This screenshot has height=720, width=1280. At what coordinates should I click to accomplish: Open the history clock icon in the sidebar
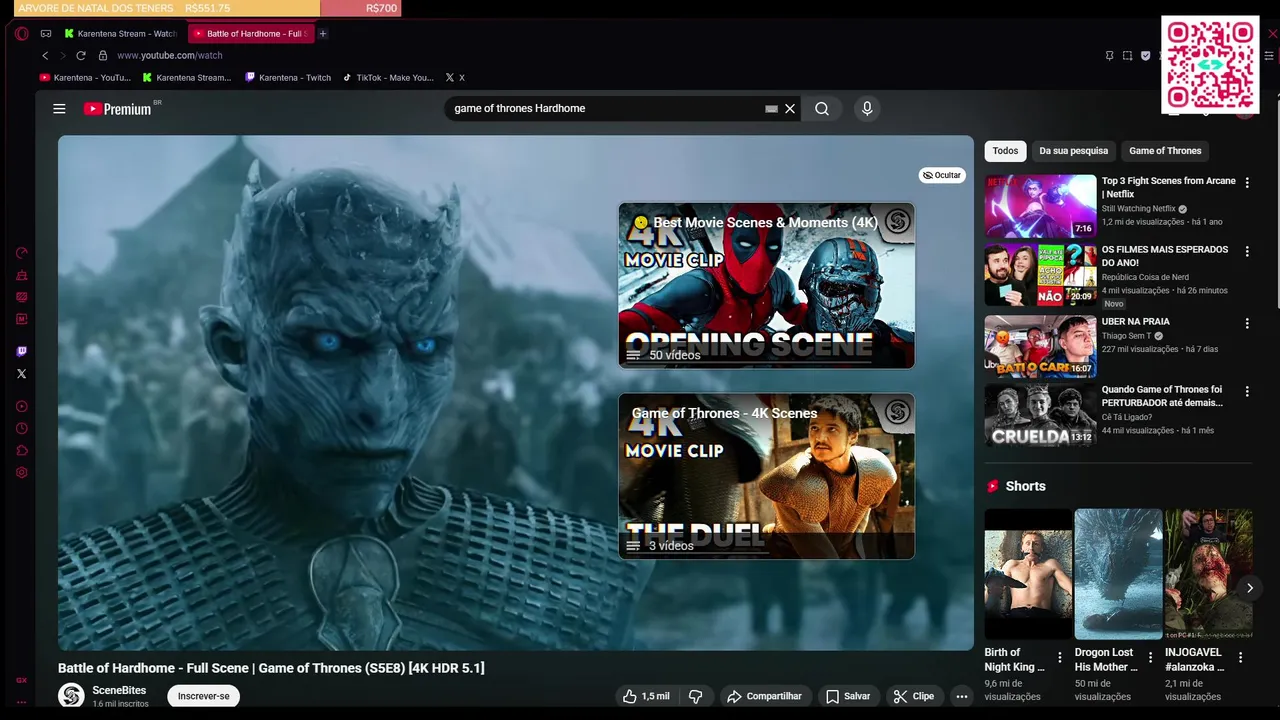tap(22, 428)
